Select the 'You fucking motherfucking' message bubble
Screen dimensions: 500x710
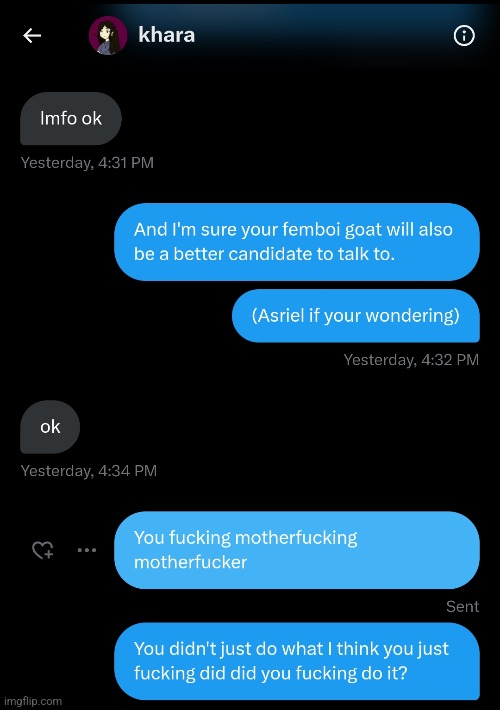click(x=297, y=550)
